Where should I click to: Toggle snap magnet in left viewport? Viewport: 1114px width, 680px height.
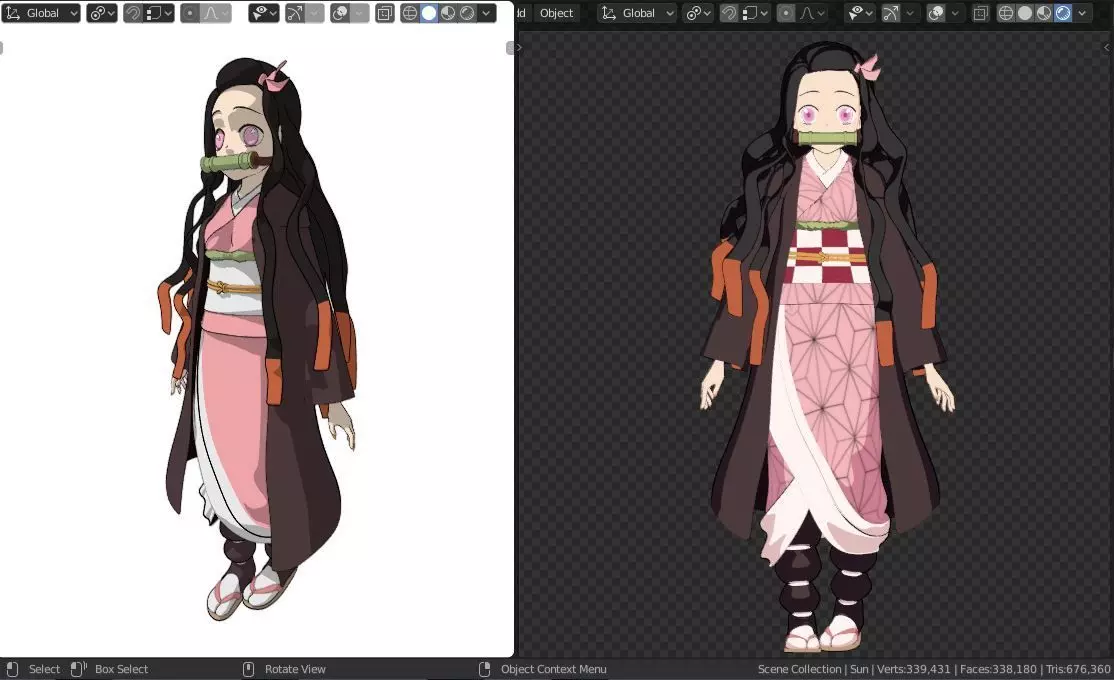tap(132, 13)
